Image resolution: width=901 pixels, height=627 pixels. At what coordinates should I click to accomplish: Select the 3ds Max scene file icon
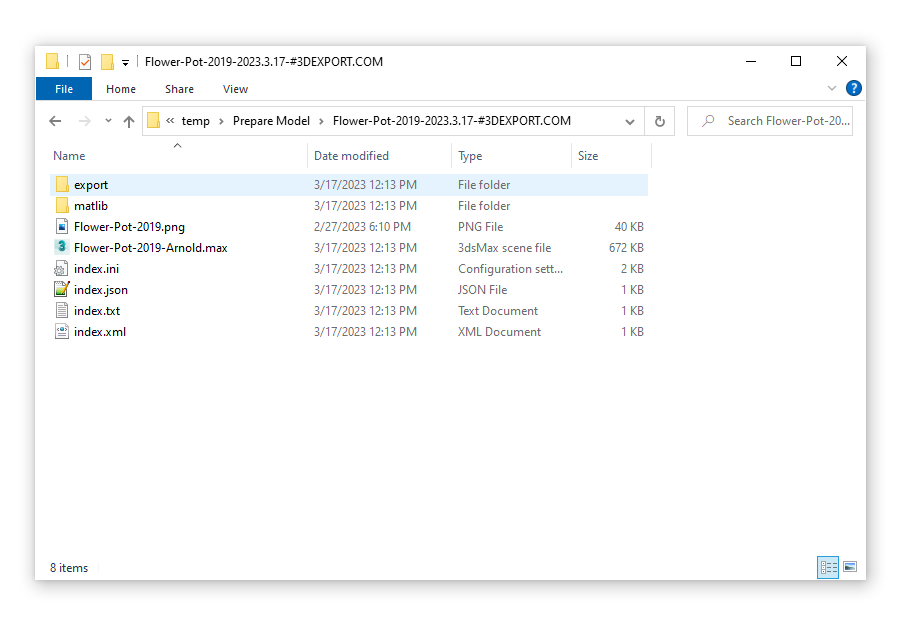click(61, 247)
